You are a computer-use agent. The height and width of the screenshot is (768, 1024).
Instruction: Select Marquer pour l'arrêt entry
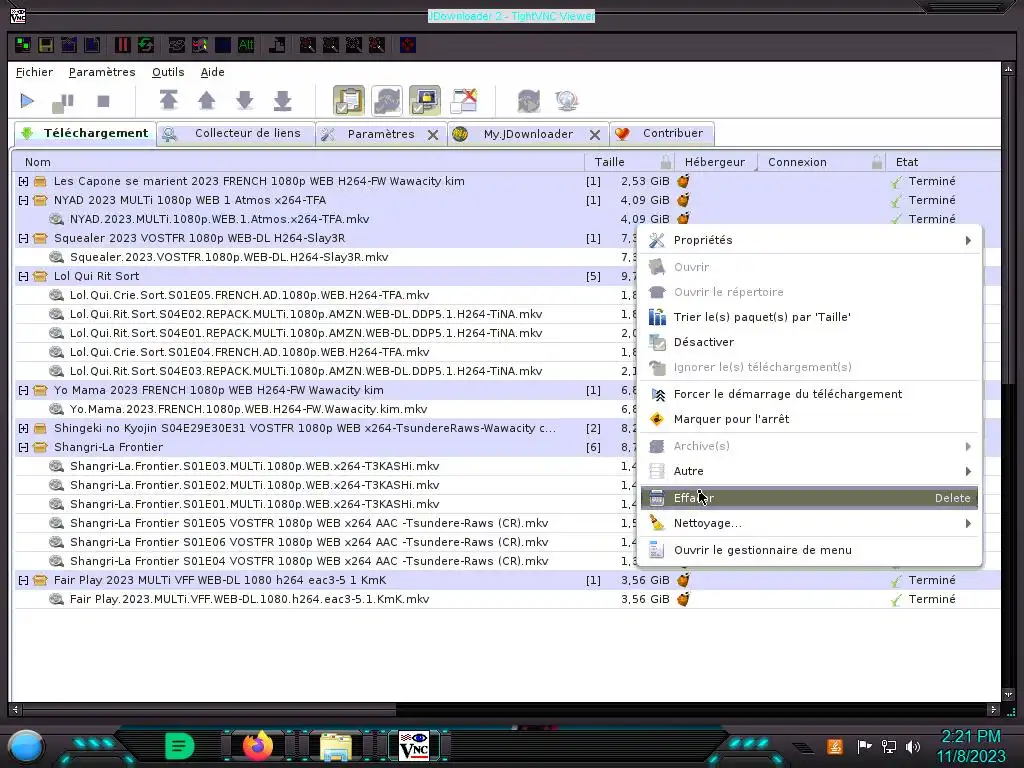(809, 419)
